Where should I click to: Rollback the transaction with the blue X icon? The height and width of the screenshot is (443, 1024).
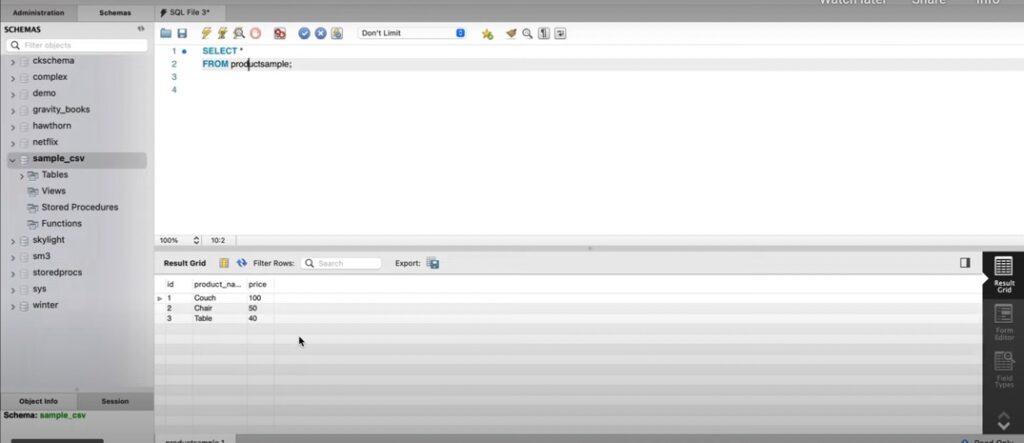[320, 33]
